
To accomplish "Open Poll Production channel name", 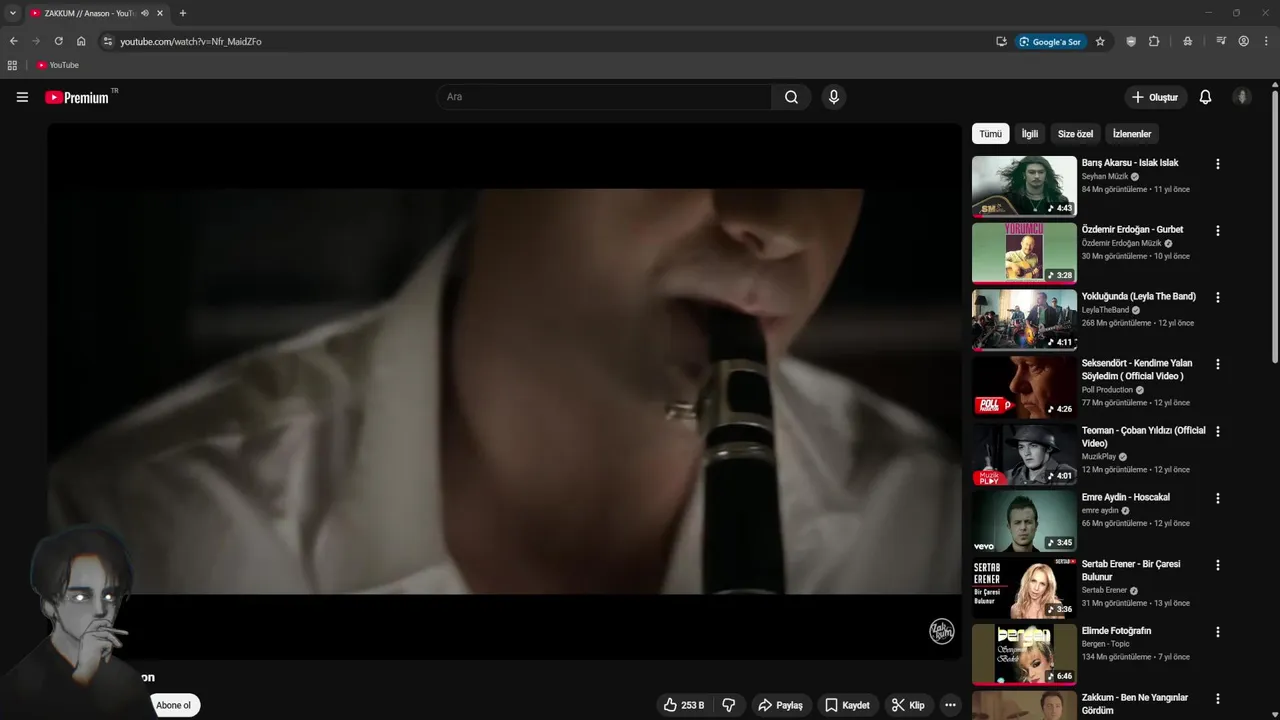I will point(1107,390).
